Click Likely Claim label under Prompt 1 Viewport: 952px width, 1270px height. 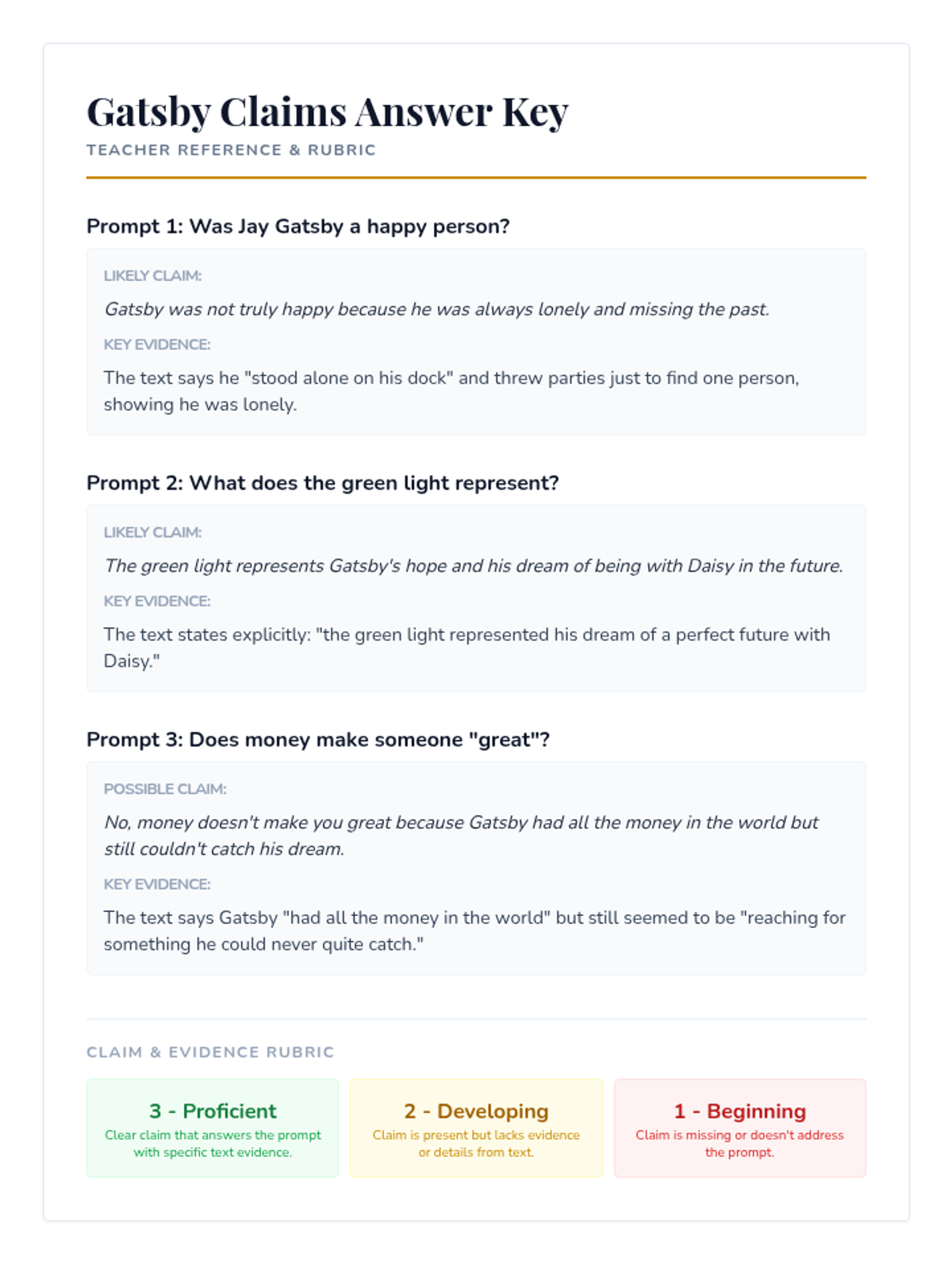pyautogui.click(x=152, y=275)
